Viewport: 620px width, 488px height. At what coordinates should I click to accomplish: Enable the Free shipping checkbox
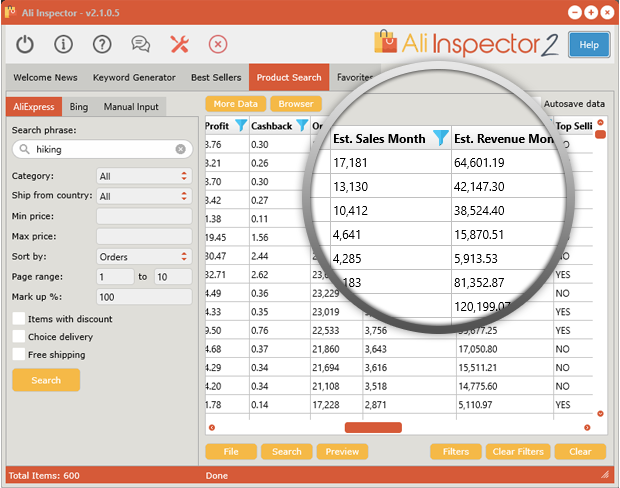pos(19,354)
